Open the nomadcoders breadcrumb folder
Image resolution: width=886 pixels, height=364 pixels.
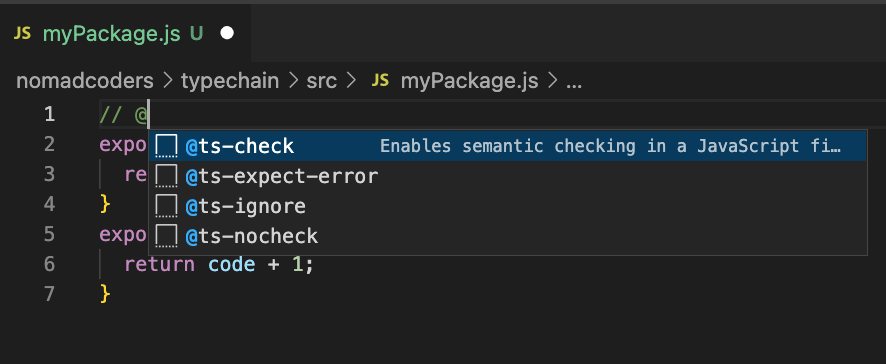[x=85, y=81]
